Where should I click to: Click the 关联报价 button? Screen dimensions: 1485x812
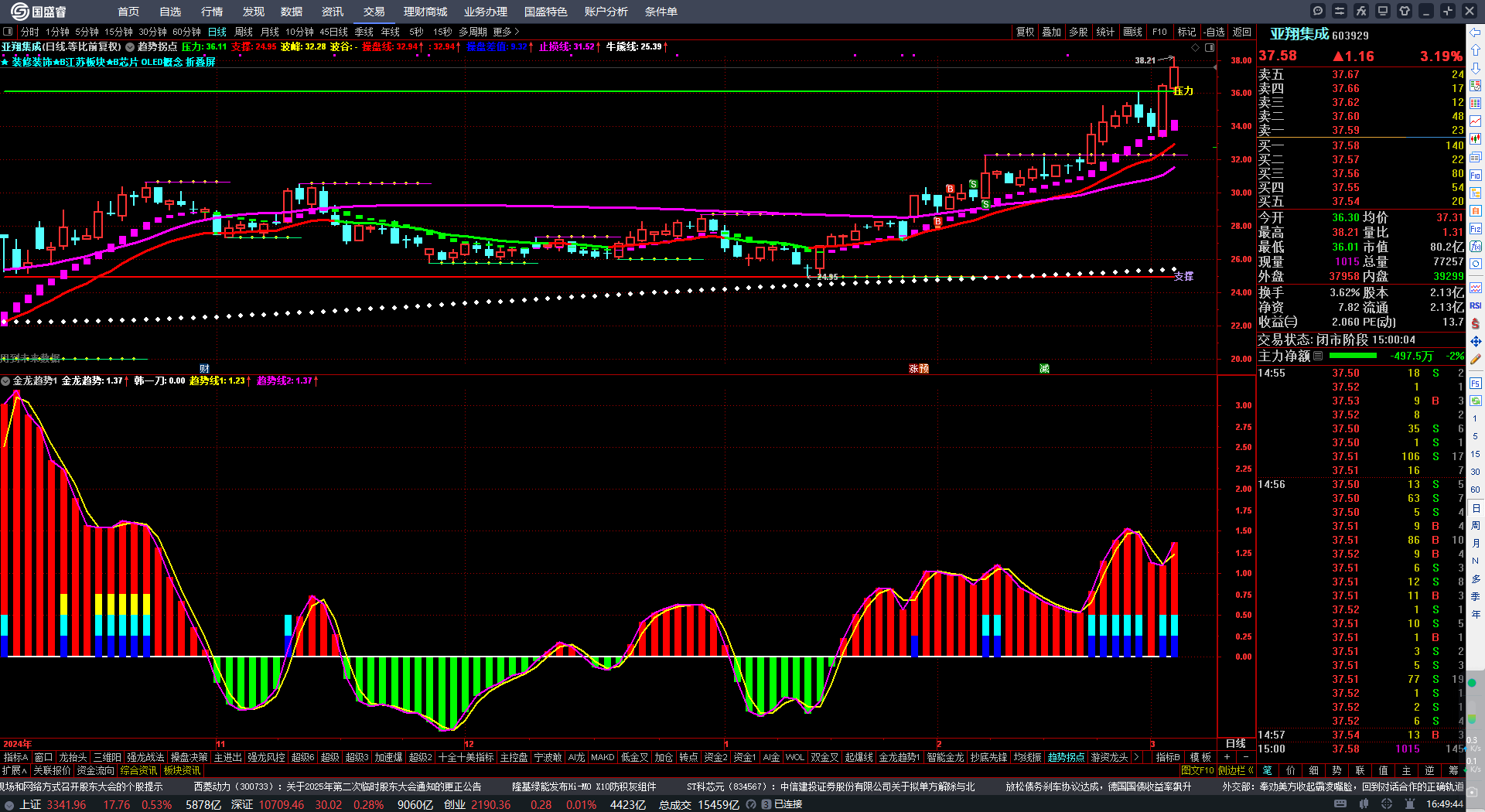tap(52, 770)
